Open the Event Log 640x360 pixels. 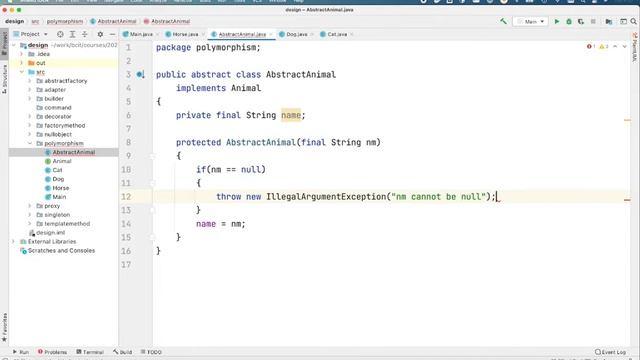tap(610, 352)
